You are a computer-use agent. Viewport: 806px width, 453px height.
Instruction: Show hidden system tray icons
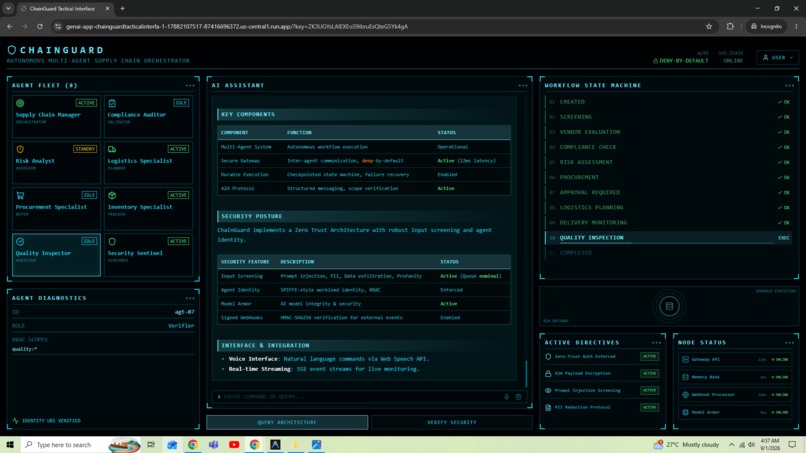(x=731, y=444)
